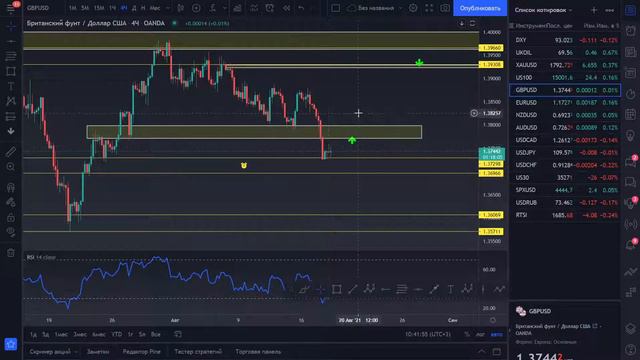Open go-to-date calendar icon
The width and height of the screenshot is (640, 360).
point(178,334)
